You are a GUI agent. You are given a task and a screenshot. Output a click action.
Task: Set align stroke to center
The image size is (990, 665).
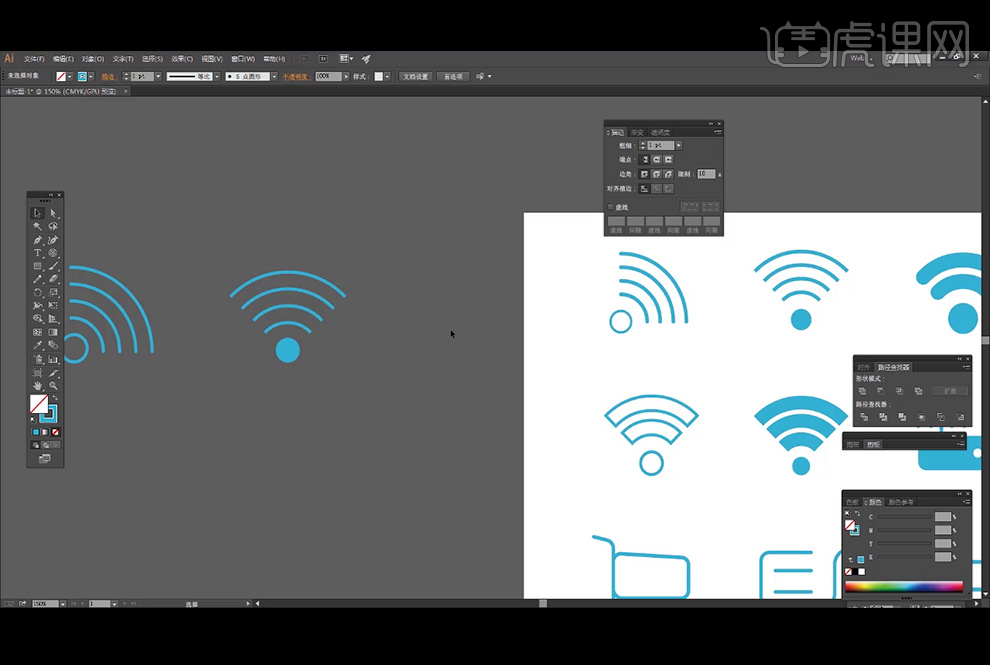[x=645, y=188]
